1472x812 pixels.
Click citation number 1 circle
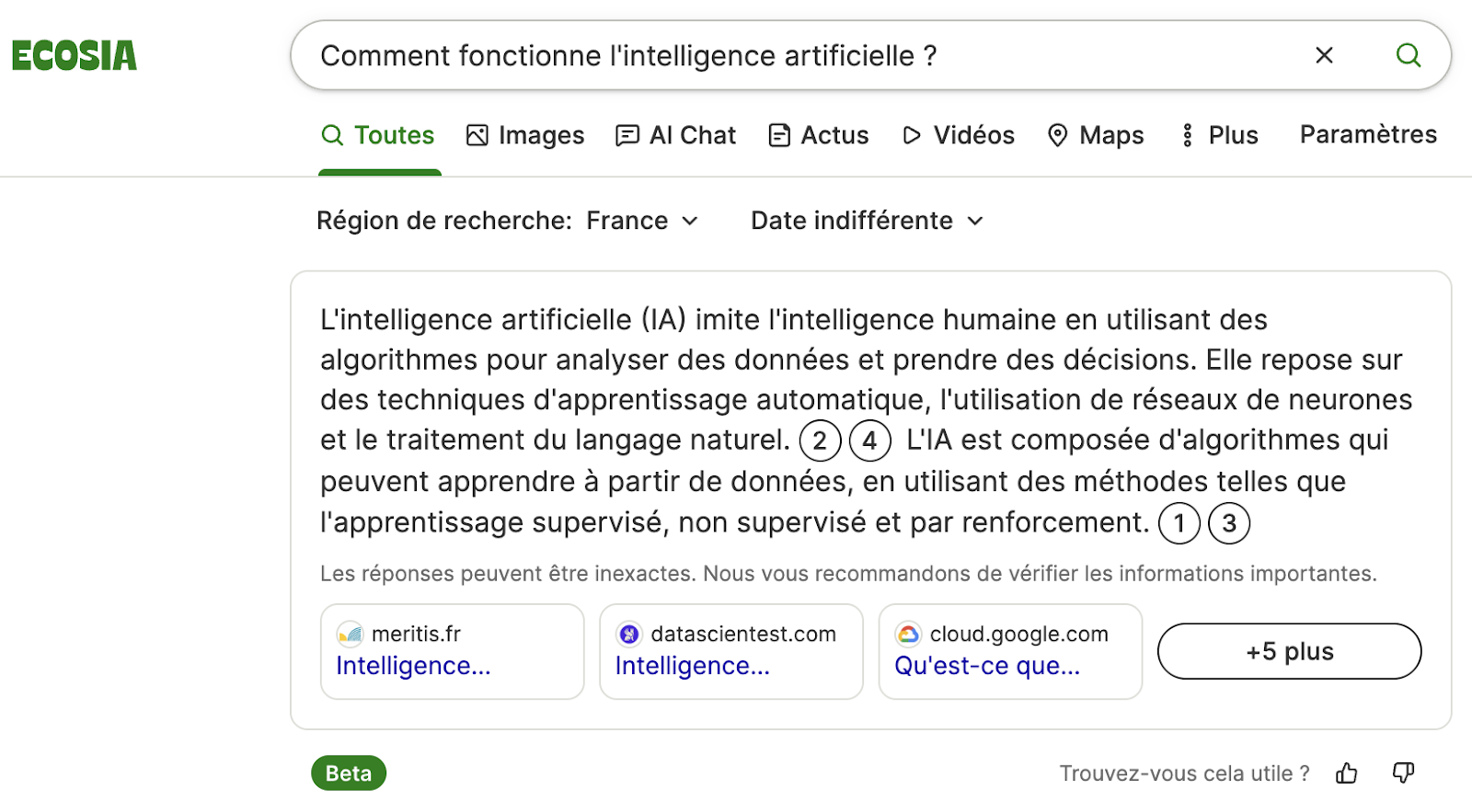tap(1179, 523)
